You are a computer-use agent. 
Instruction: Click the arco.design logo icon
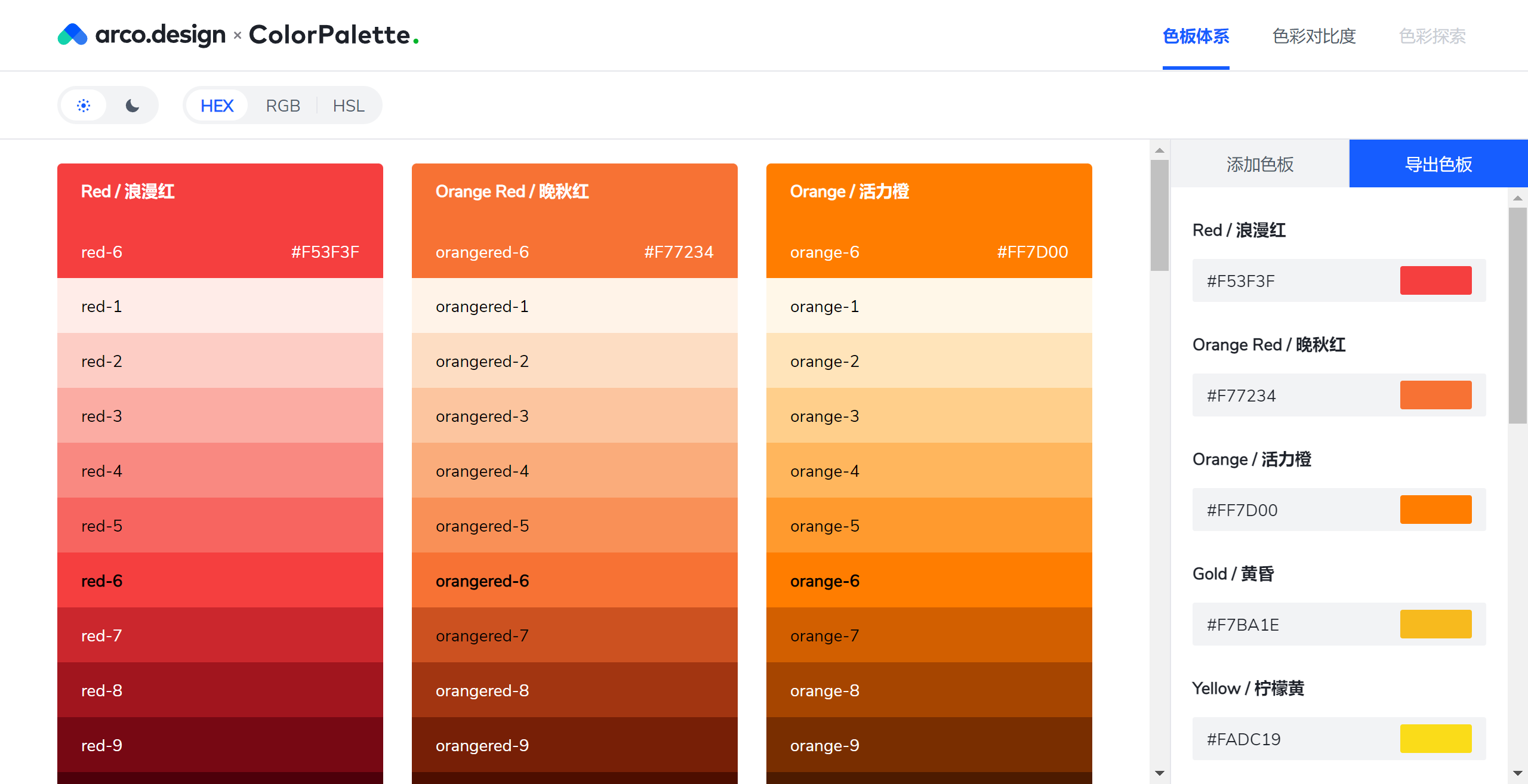coord(72,35)
